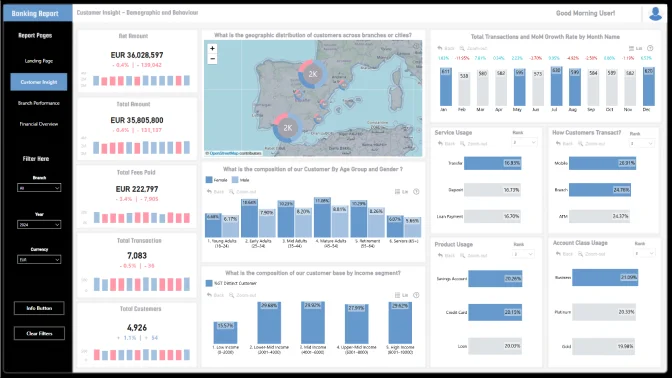Open Rank dropdown in Account Class Usage

[645, 253]
